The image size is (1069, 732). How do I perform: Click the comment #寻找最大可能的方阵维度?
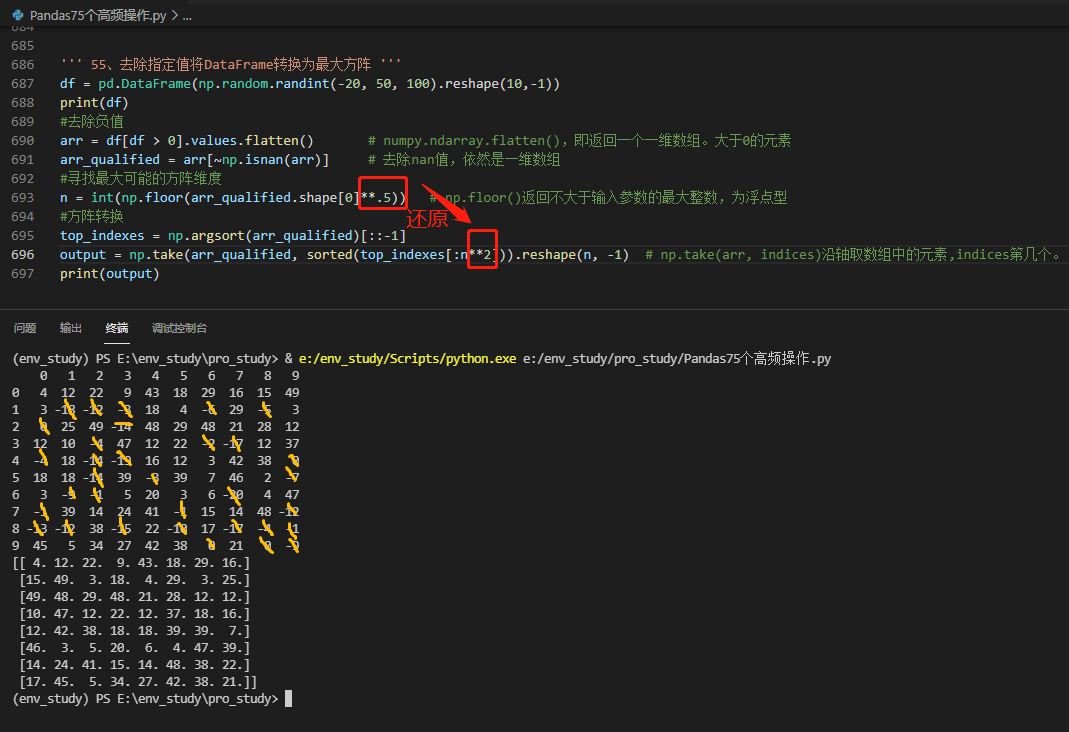click(x=140, y=179)
